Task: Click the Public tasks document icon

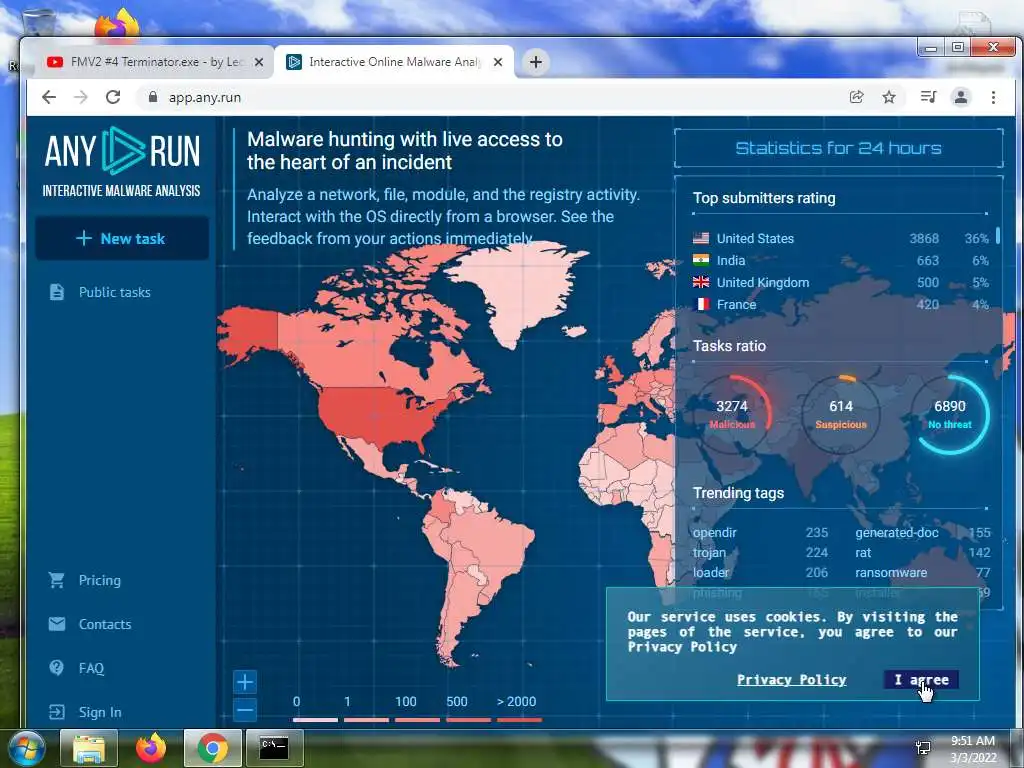Action: tap(57, 292)
